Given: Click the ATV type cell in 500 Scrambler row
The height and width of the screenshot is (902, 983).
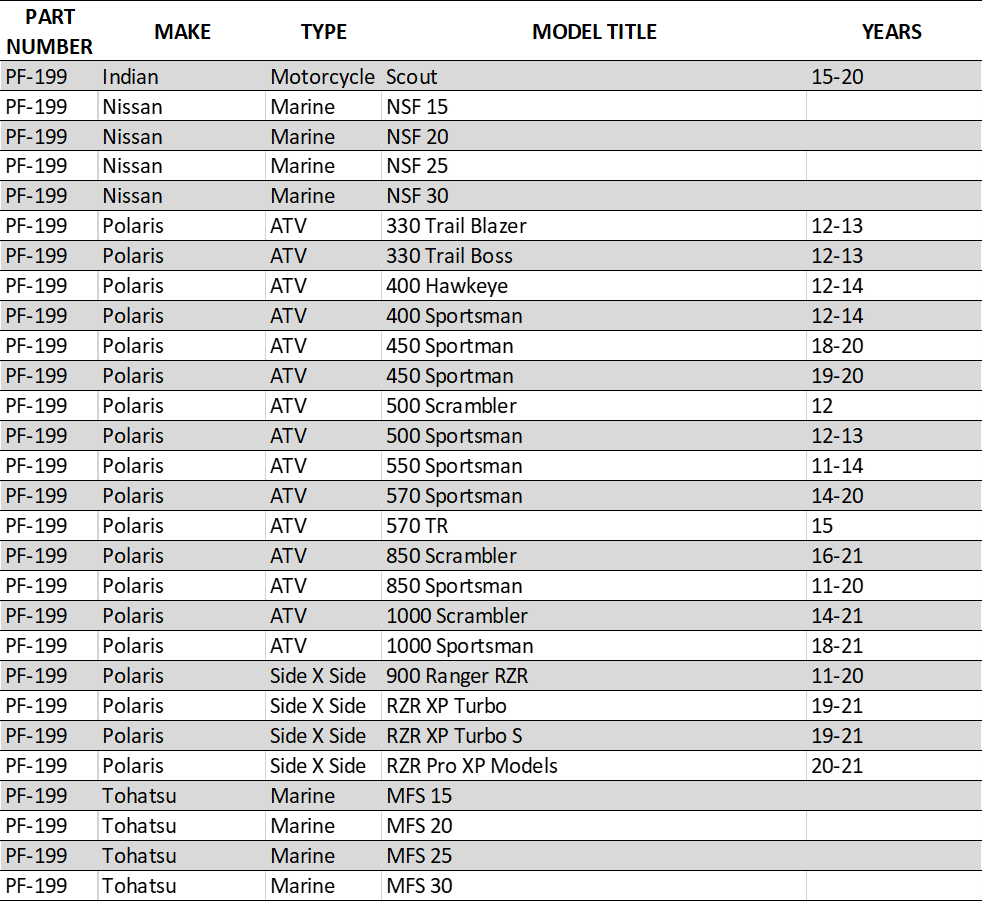Looking at the screenshot, I should click(x=323, y=406).
